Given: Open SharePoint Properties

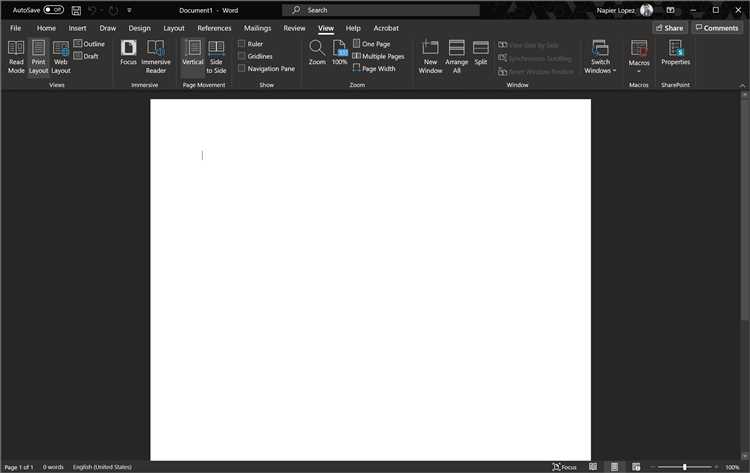Looking at the screenshot, I should (675, 53).
